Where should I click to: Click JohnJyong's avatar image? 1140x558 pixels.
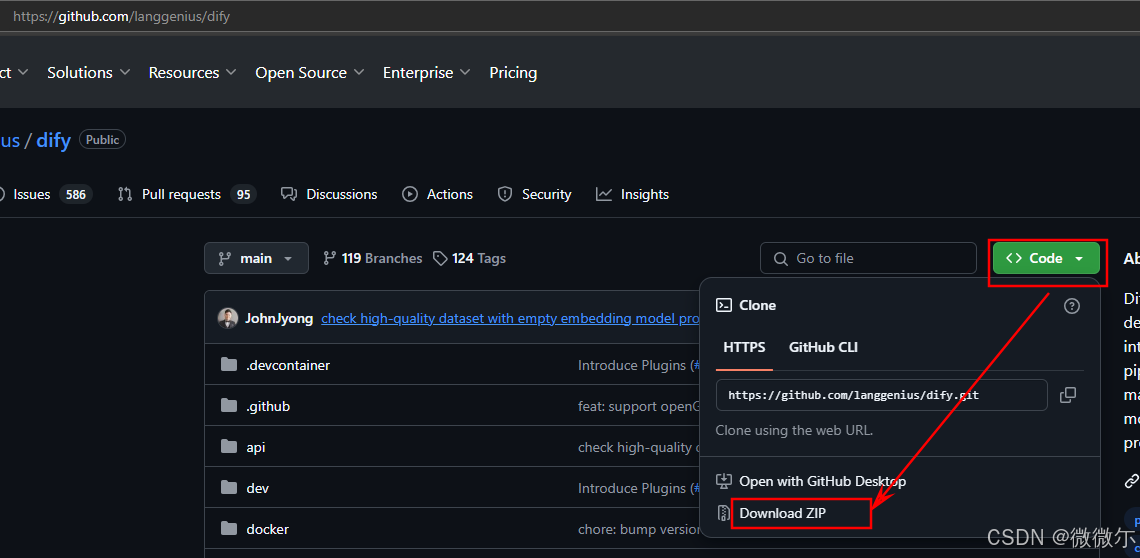(228, 318)
